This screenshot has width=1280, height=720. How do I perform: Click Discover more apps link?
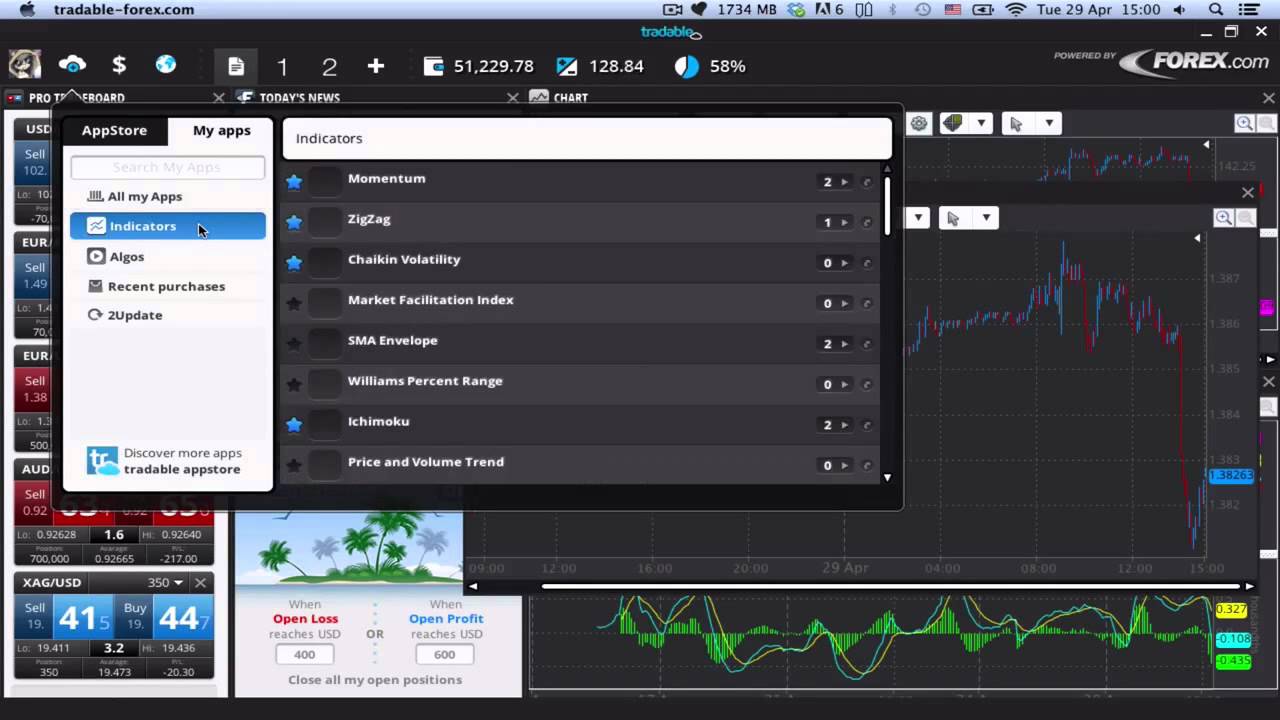[x=182, y=453]
